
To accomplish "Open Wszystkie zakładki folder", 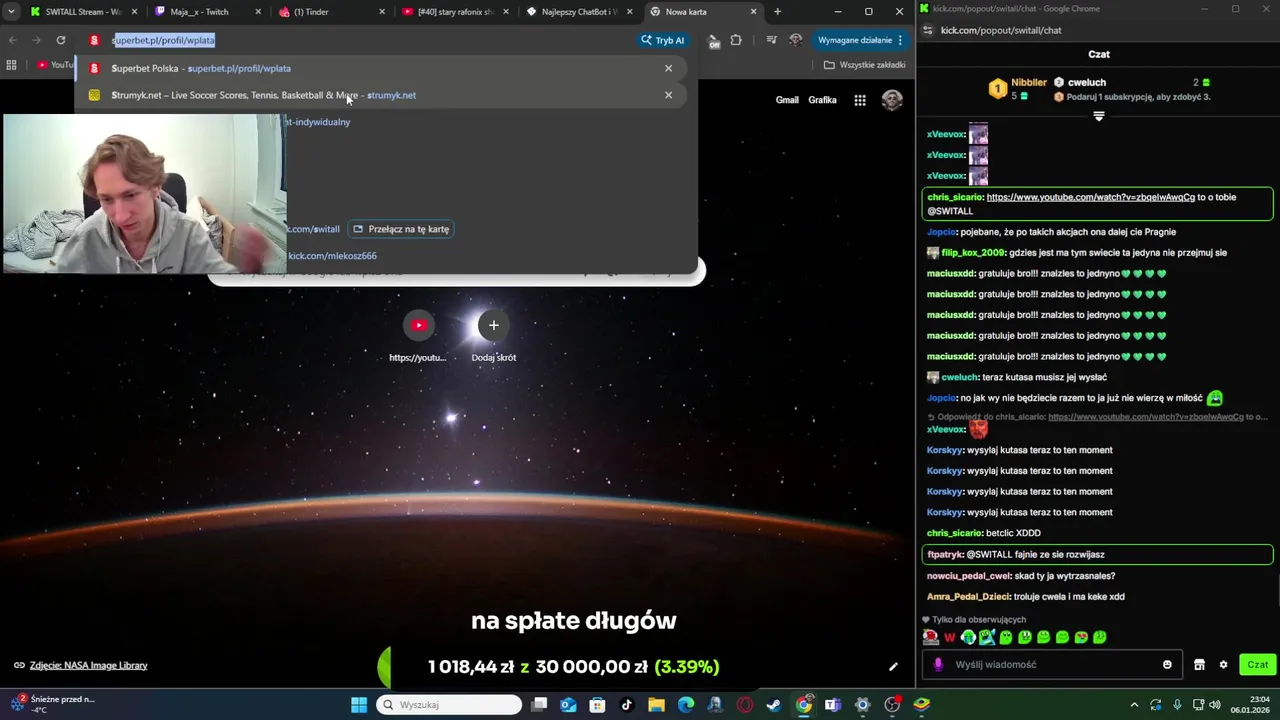I will click(865, 65).
